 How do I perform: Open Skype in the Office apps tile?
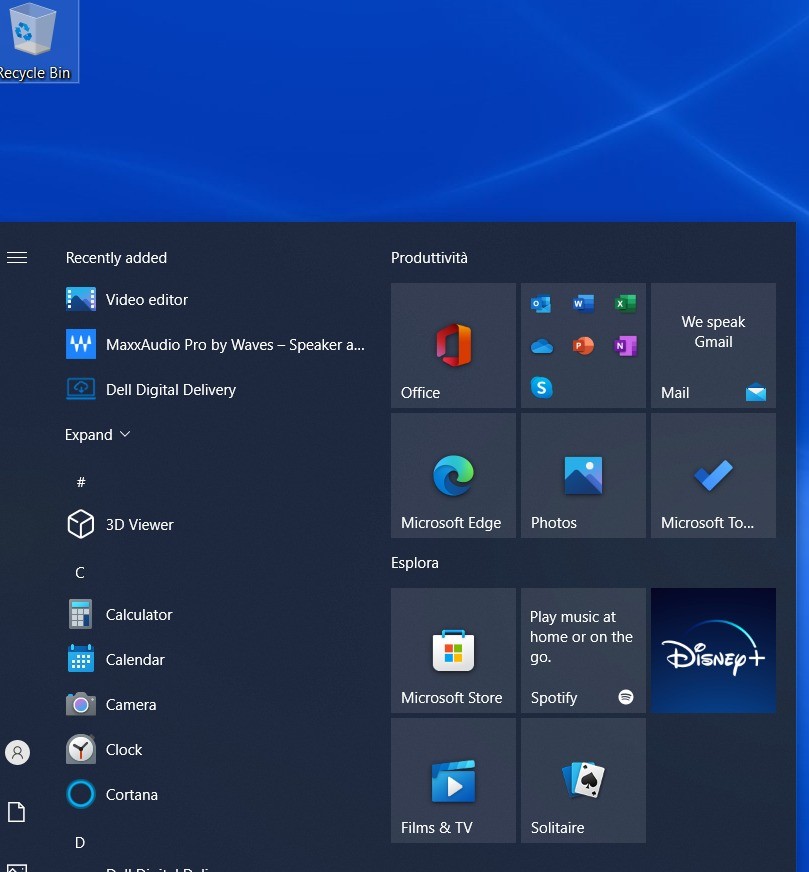pyautogui.click(x=541, y=387)
